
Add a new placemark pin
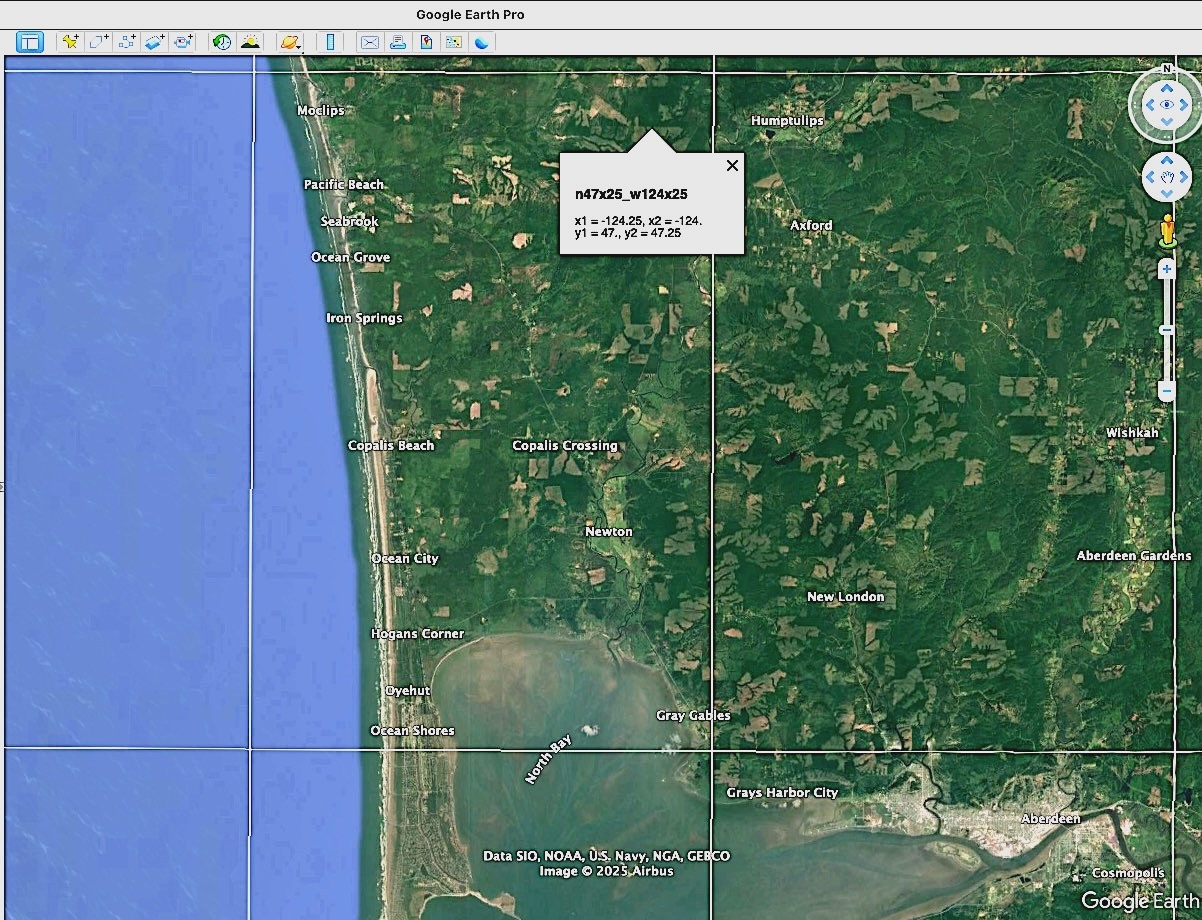(x=70, y=42)
